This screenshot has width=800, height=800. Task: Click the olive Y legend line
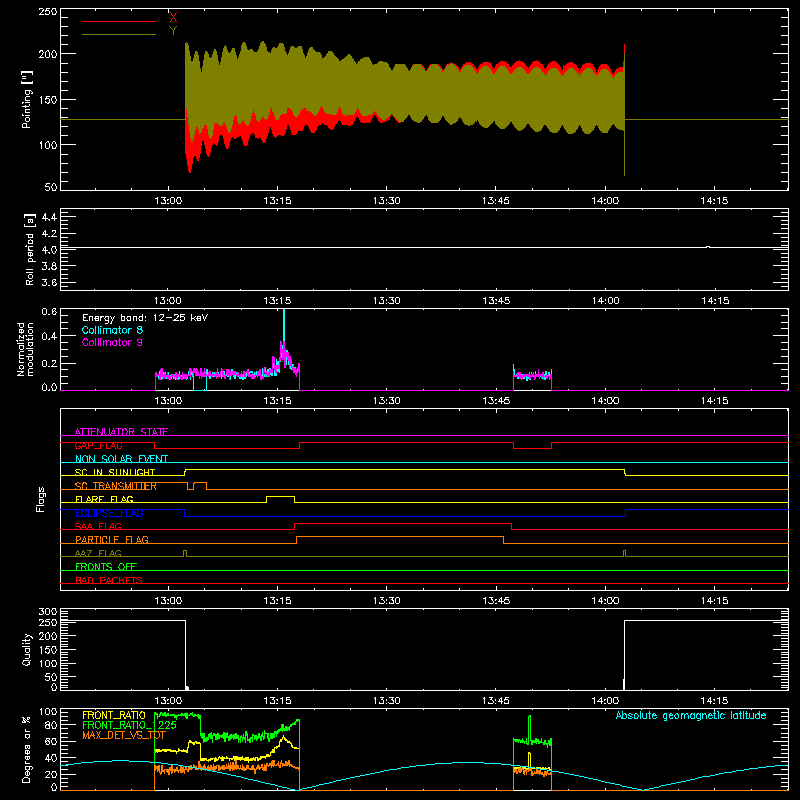119,35
